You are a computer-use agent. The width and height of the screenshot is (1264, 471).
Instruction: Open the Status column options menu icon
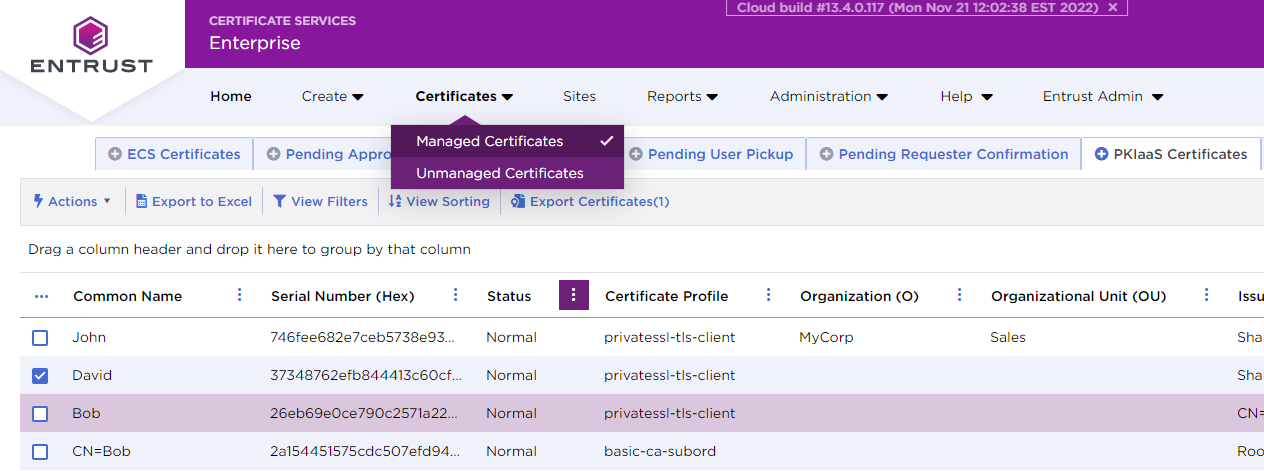[x=574, y=295]
